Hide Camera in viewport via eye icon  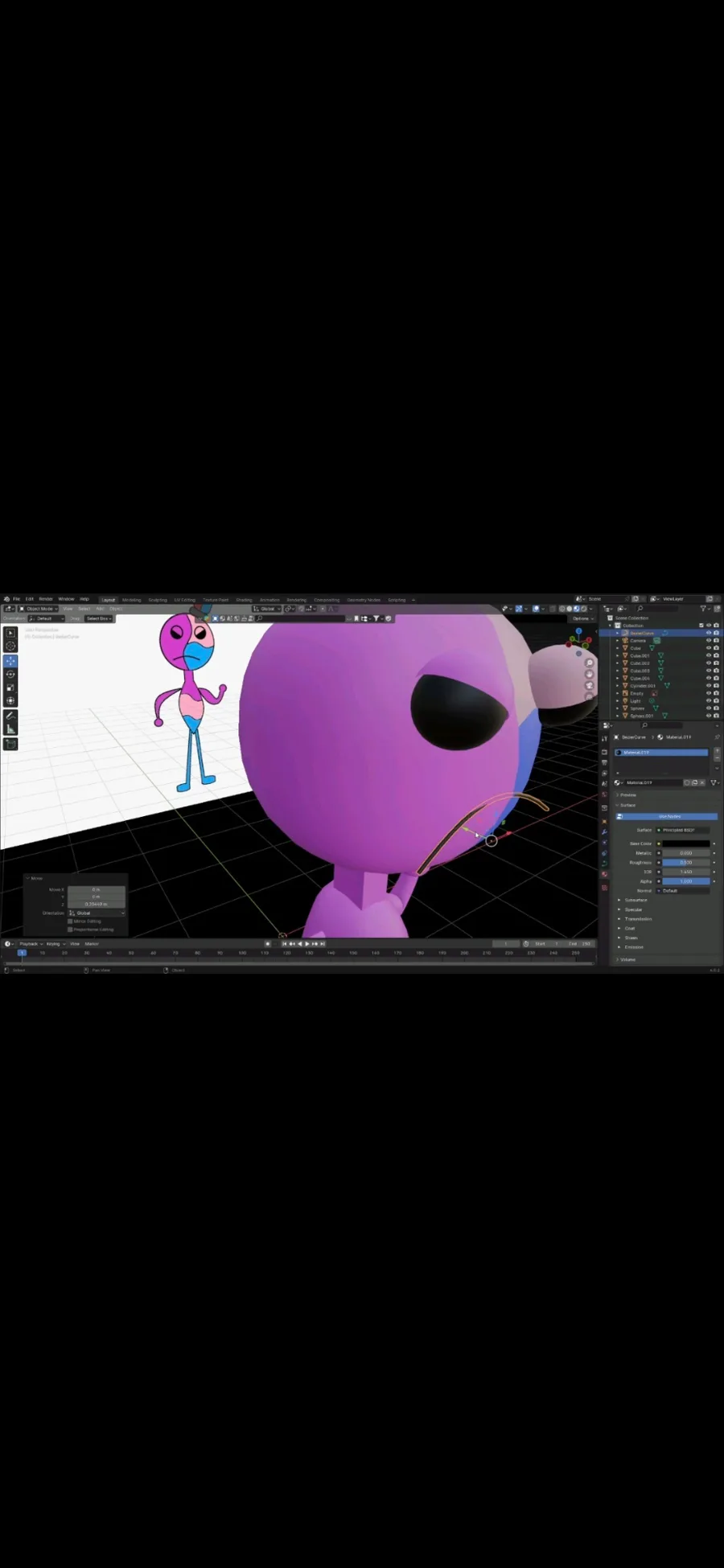click(x=709, y=641)
